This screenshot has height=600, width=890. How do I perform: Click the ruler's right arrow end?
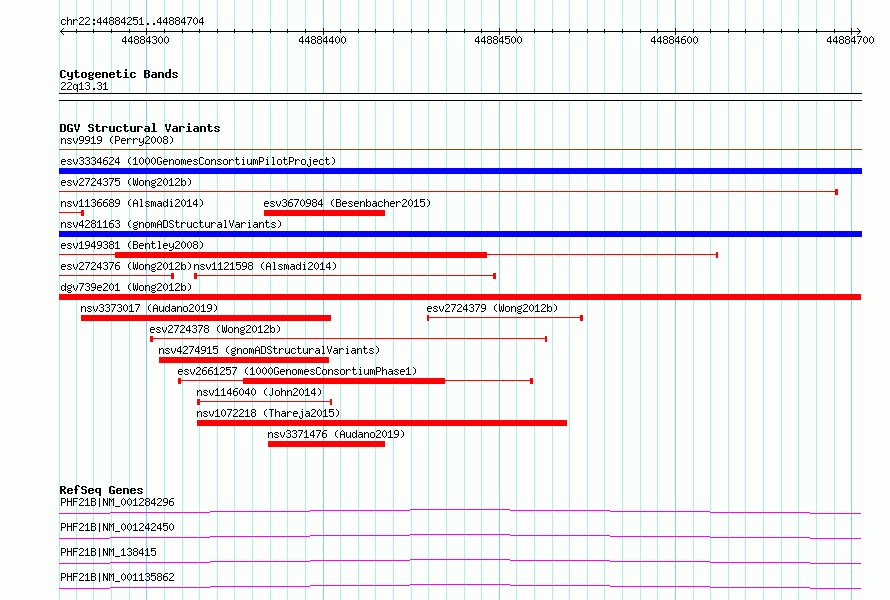(x=858, y=32)
